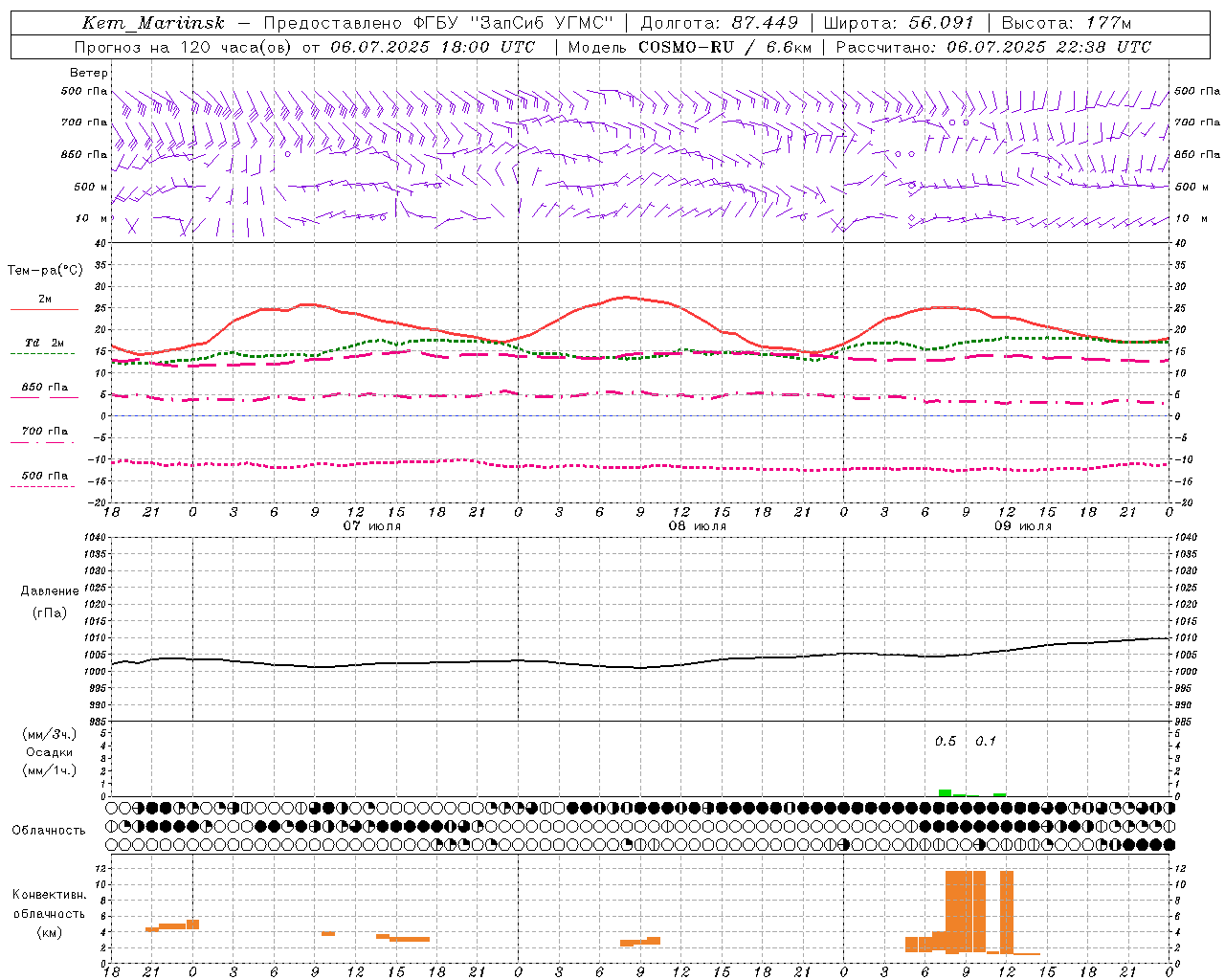This screenshot has width=1225, height=980.
Task: Click the Облачность row label
Action: [x=49, y=830]
